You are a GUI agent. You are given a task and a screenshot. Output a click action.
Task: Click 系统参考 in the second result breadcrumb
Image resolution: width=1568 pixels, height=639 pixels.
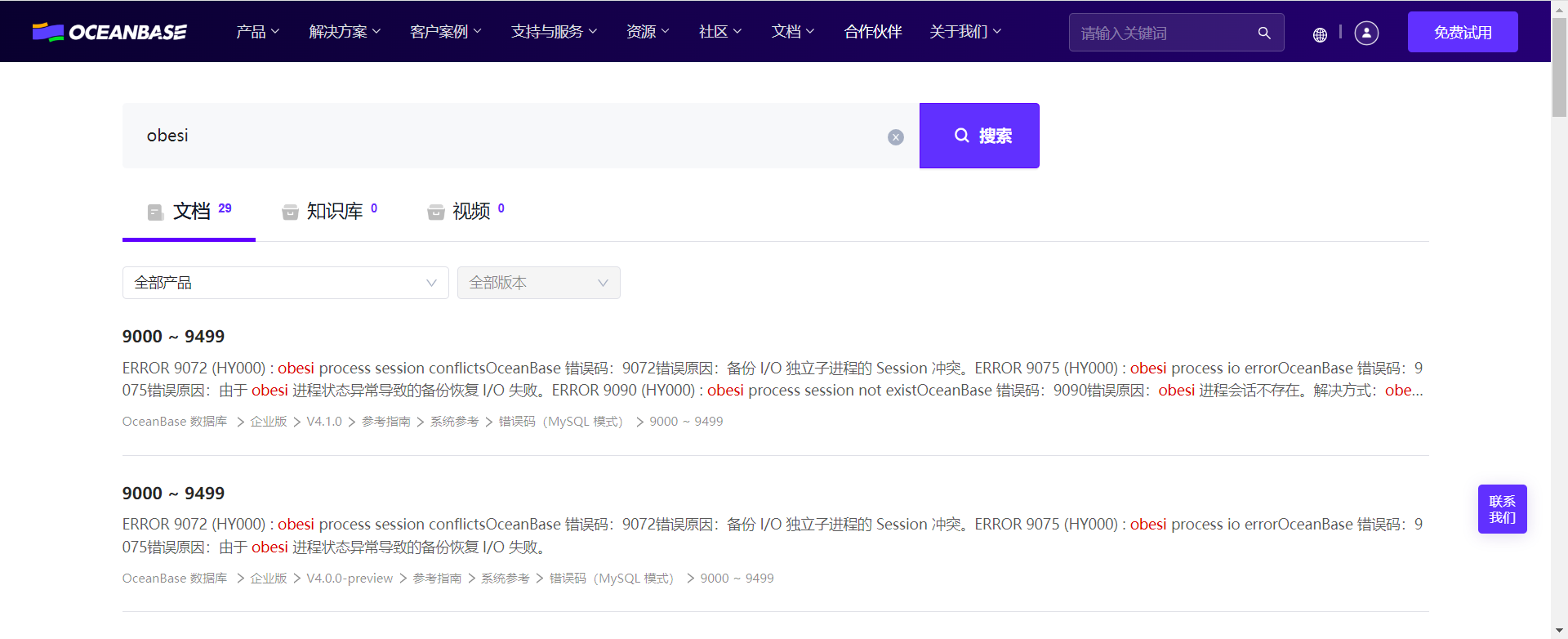tap(506, 579)
